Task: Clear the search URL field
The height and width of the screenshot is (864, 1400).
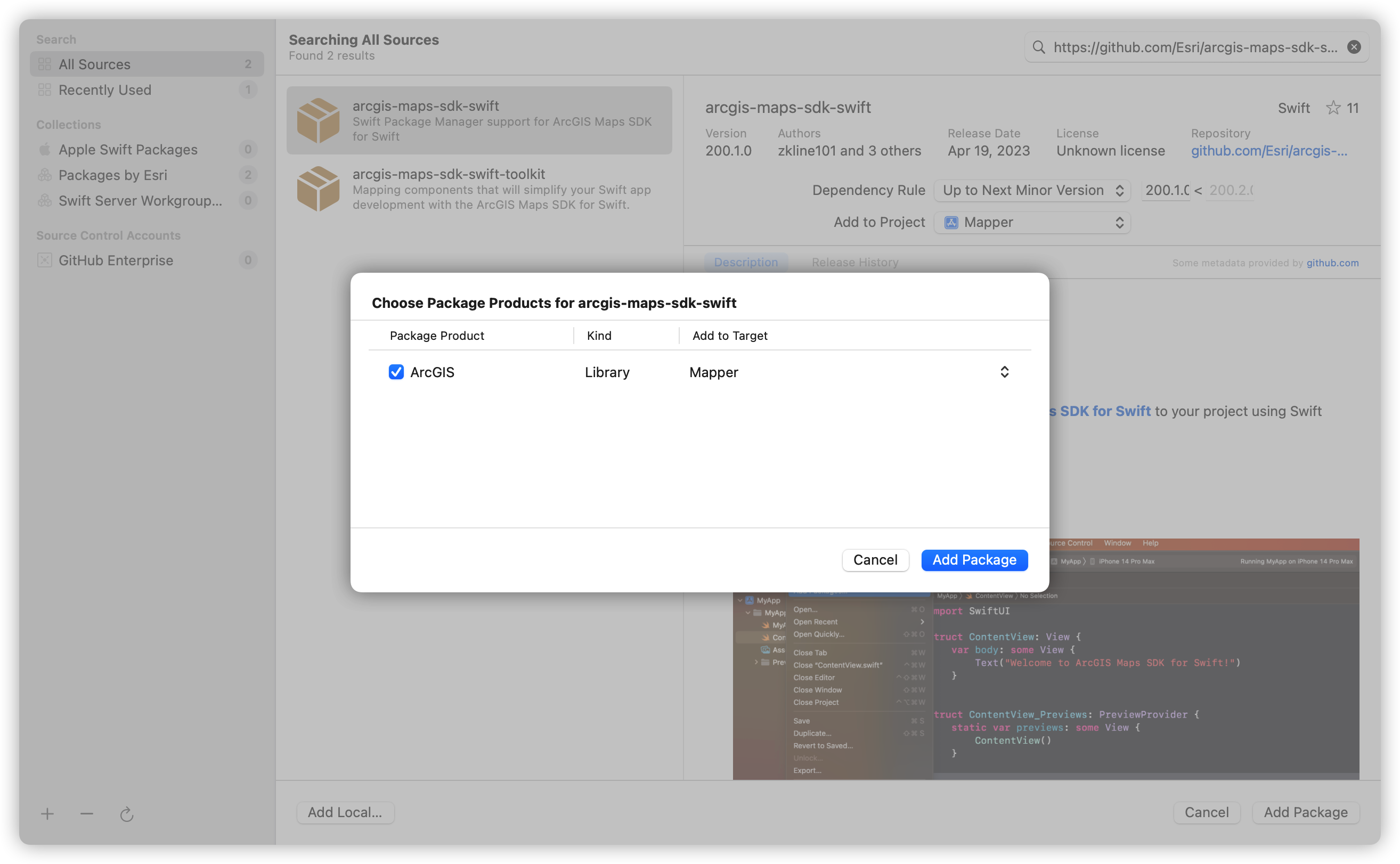Action: [1354, 47]
